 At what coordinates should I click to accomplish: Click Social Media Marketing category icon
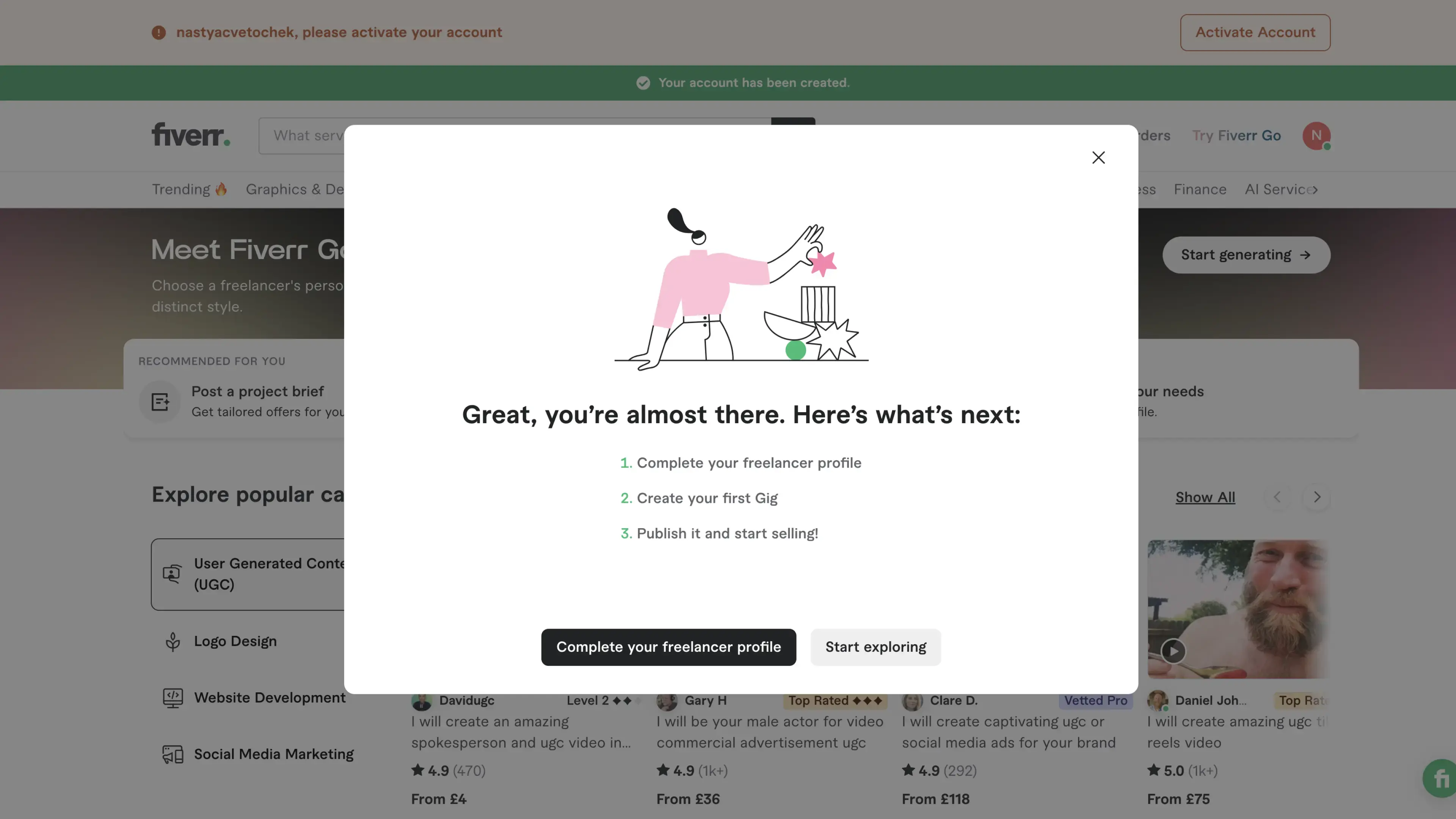coord(173,755)
